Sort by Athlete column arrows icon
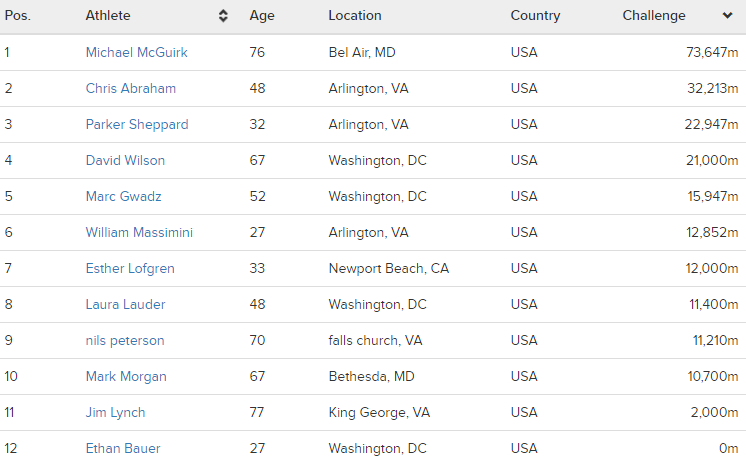The width and height of the screenshot is (746, 464). [223, 16]
